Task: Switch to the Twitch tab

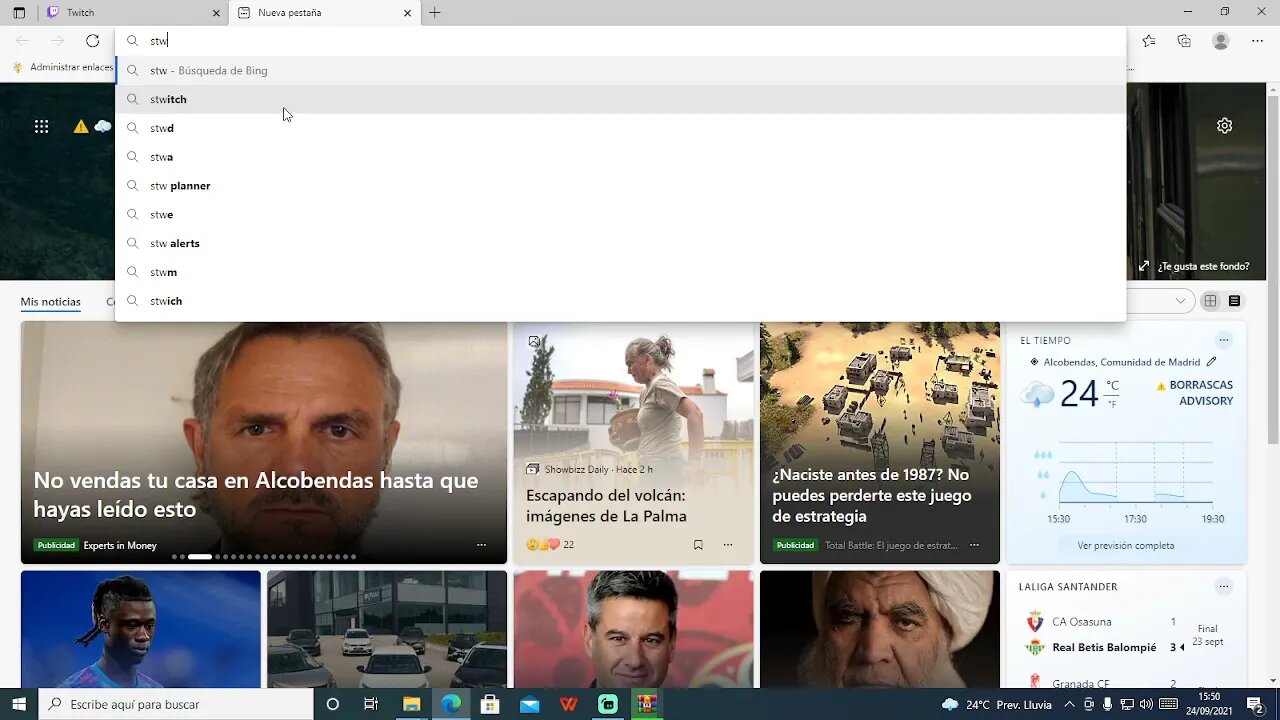Action: tap(134, 13)
